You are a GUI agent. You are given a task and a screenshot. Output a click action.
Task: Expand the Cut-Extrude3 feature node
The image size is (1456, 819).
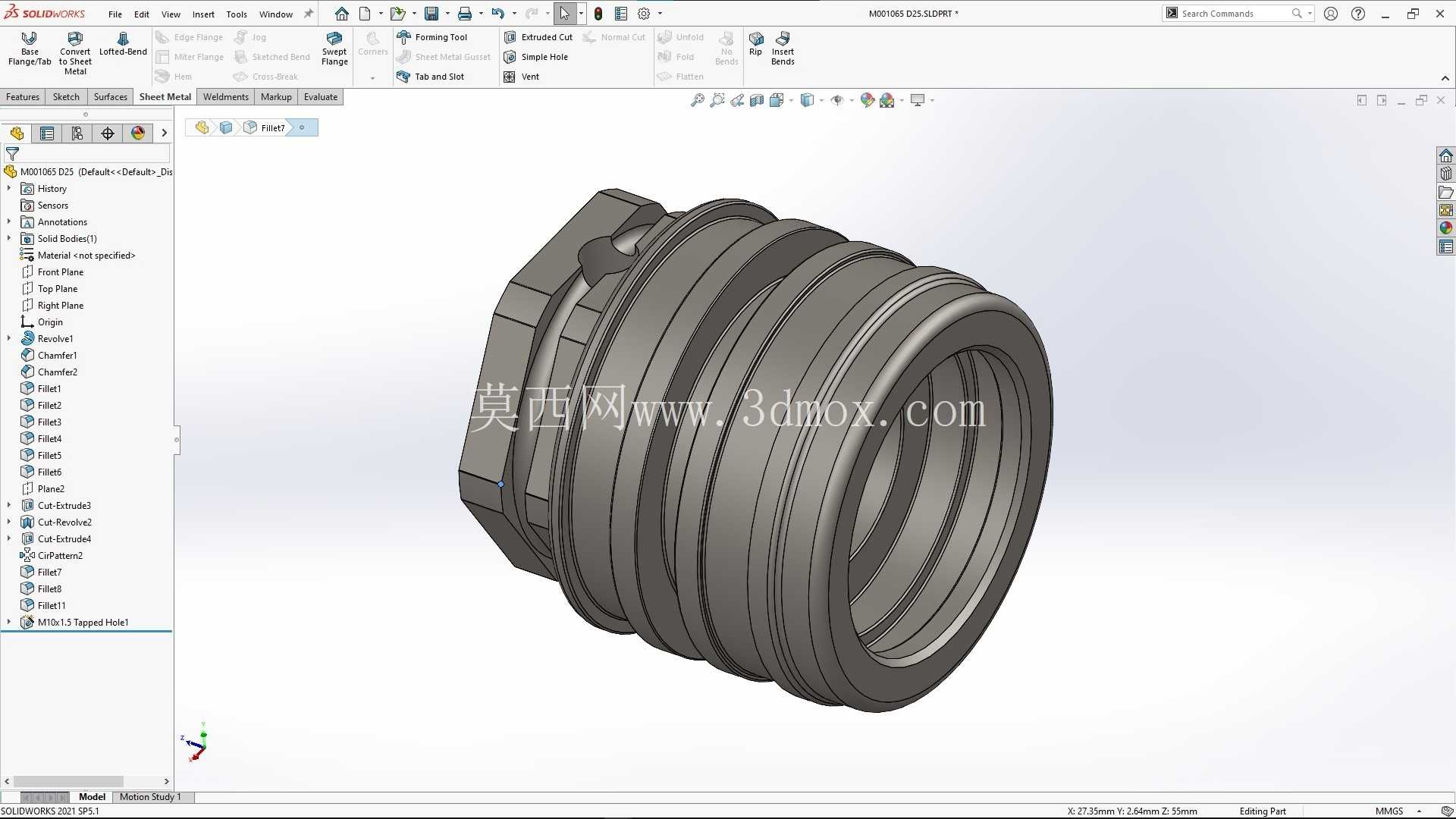9,505
